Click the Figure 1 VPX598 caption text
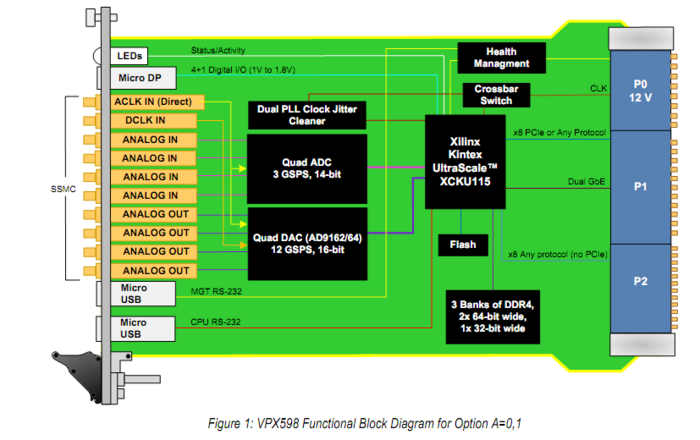This screenshot has height=440, width=700. pos(364,423)
